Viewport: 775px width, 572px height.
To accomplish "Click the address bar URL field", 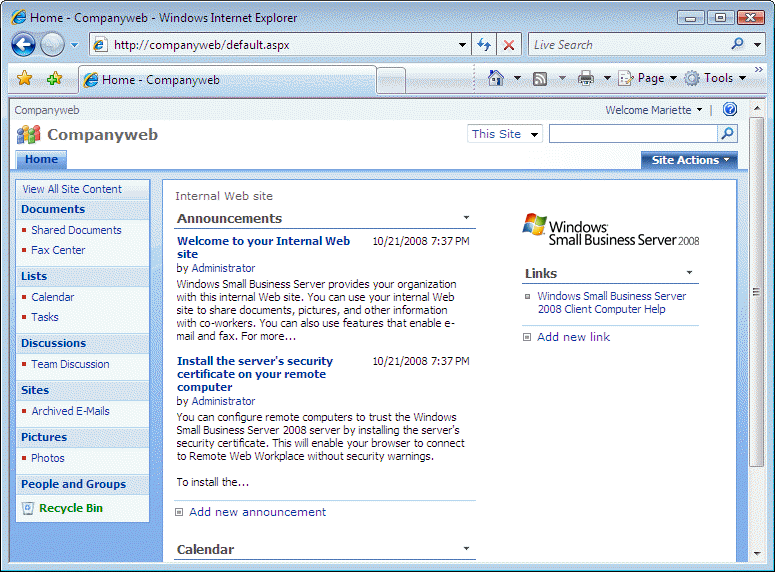I will [282, 45].
